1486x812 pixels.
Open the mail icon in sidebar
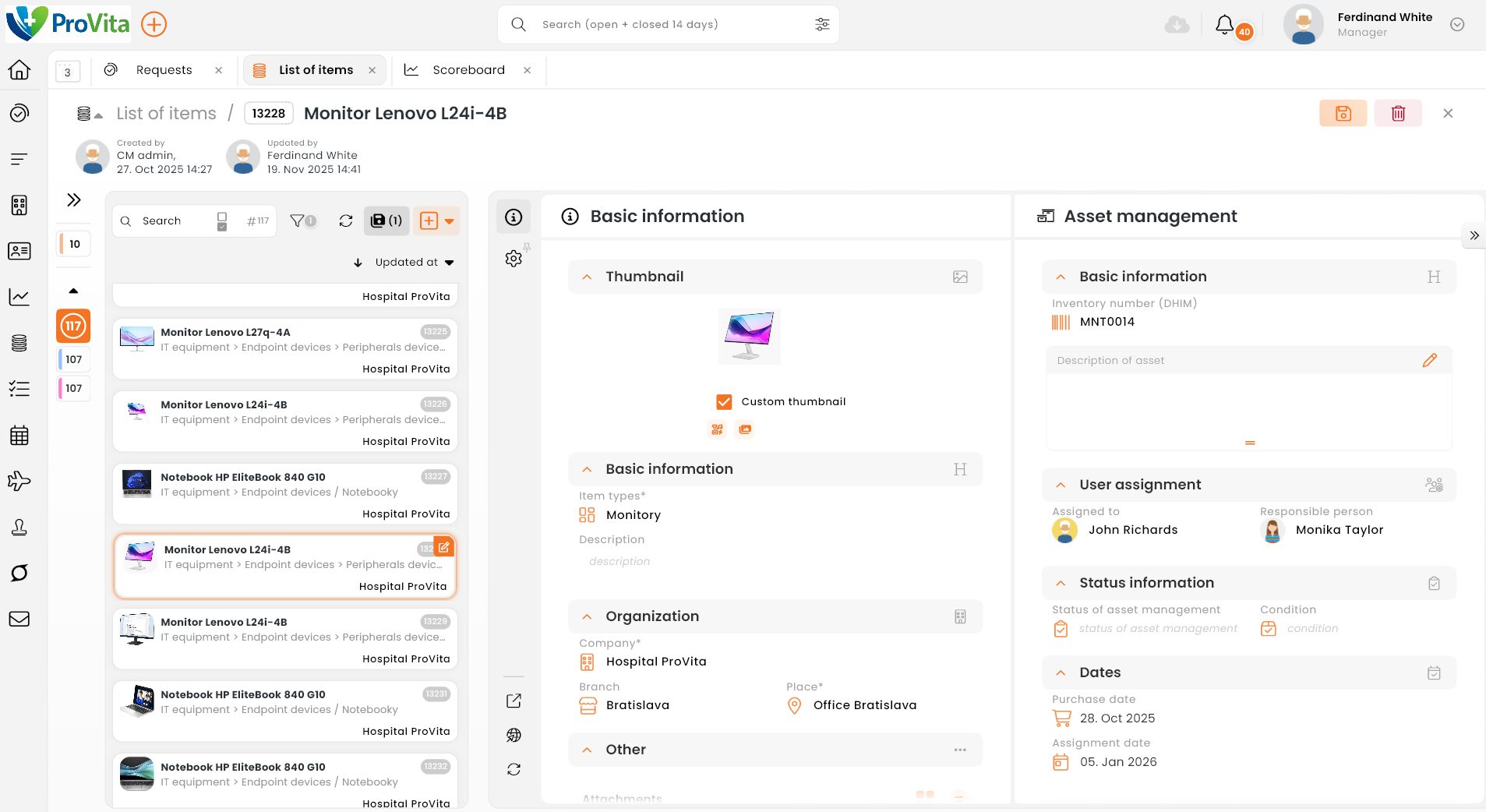click(x=19, y=620)
